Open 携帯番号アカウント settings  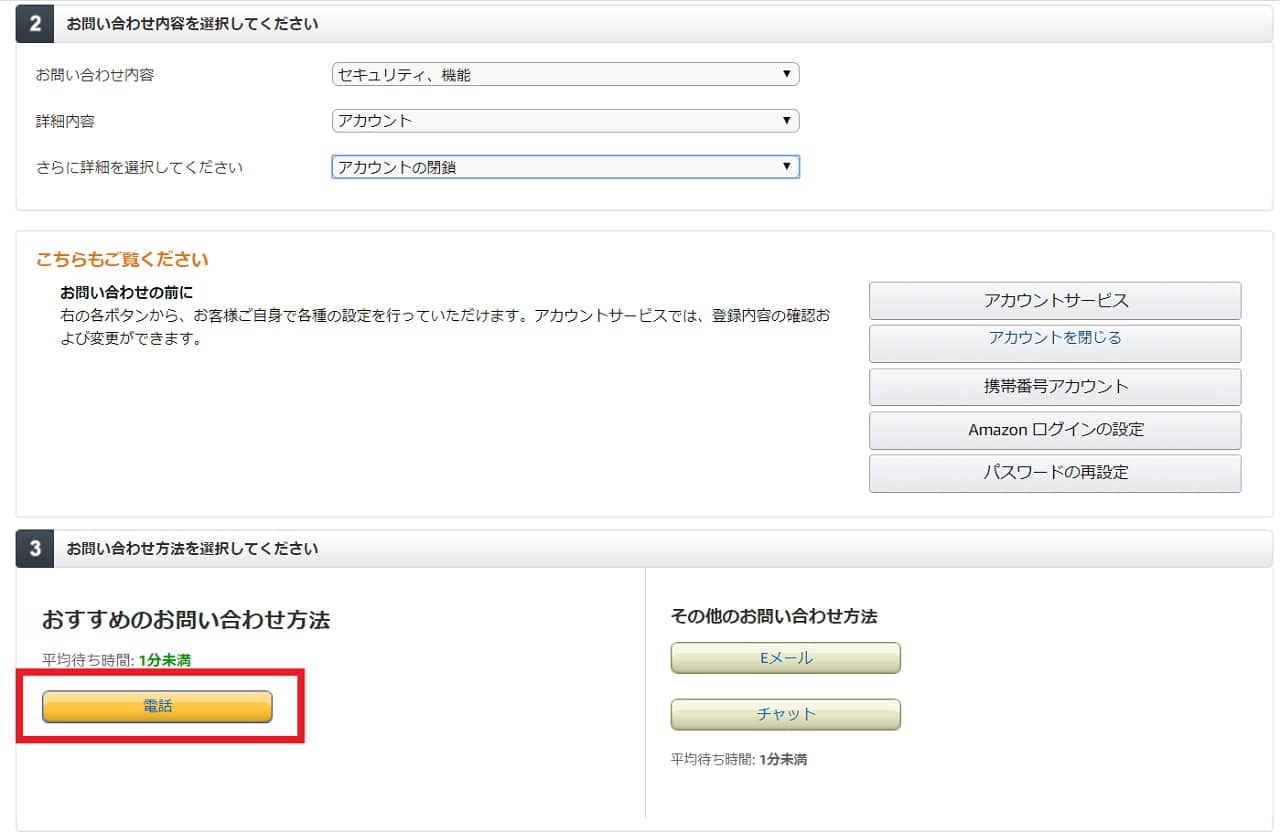pyautogui.click(x=1055, y=387)
